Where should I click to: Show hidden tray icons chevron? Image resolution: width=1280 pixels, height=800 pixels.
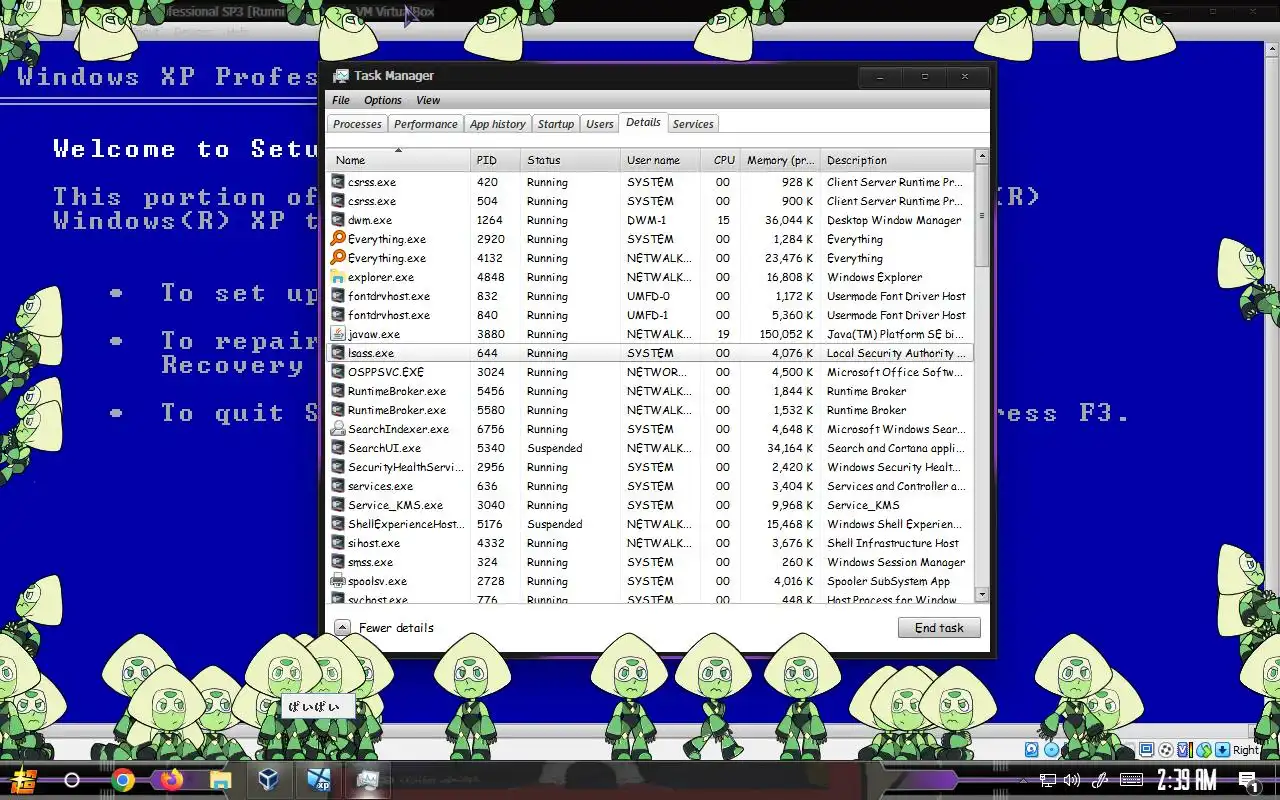(1022, 780)
